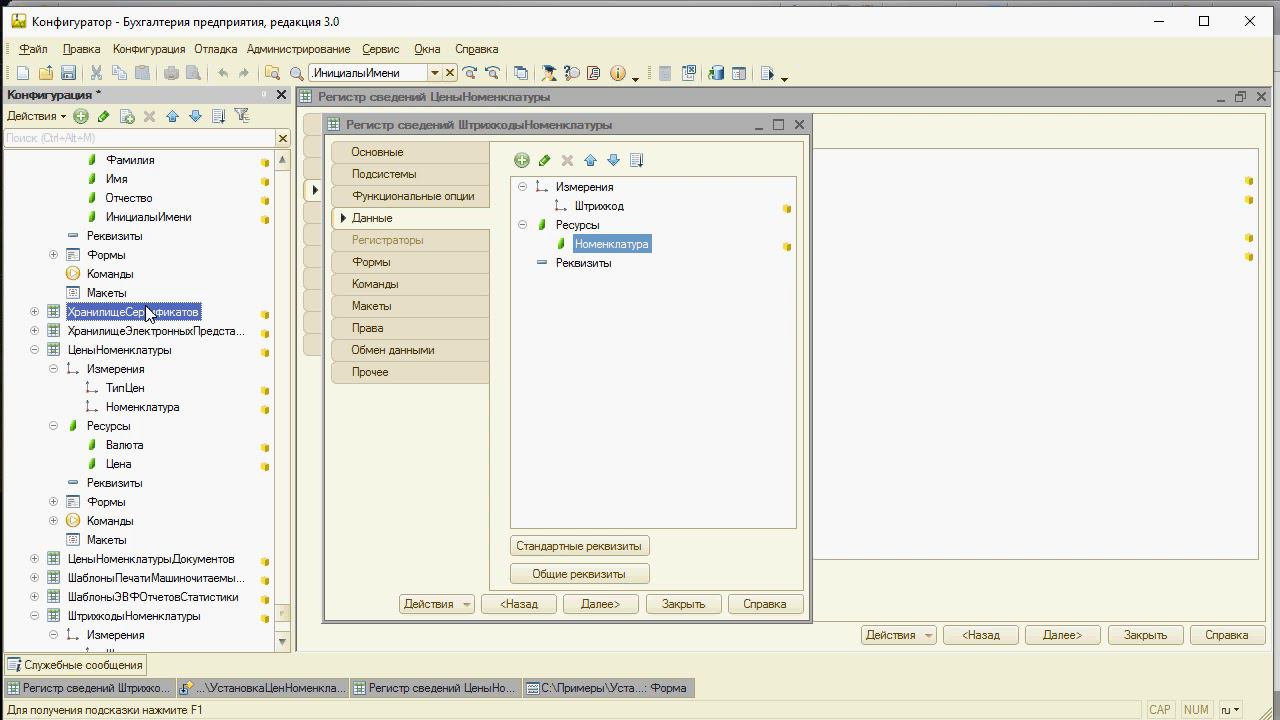Click the main toolbar search text field

coord(368,73)
